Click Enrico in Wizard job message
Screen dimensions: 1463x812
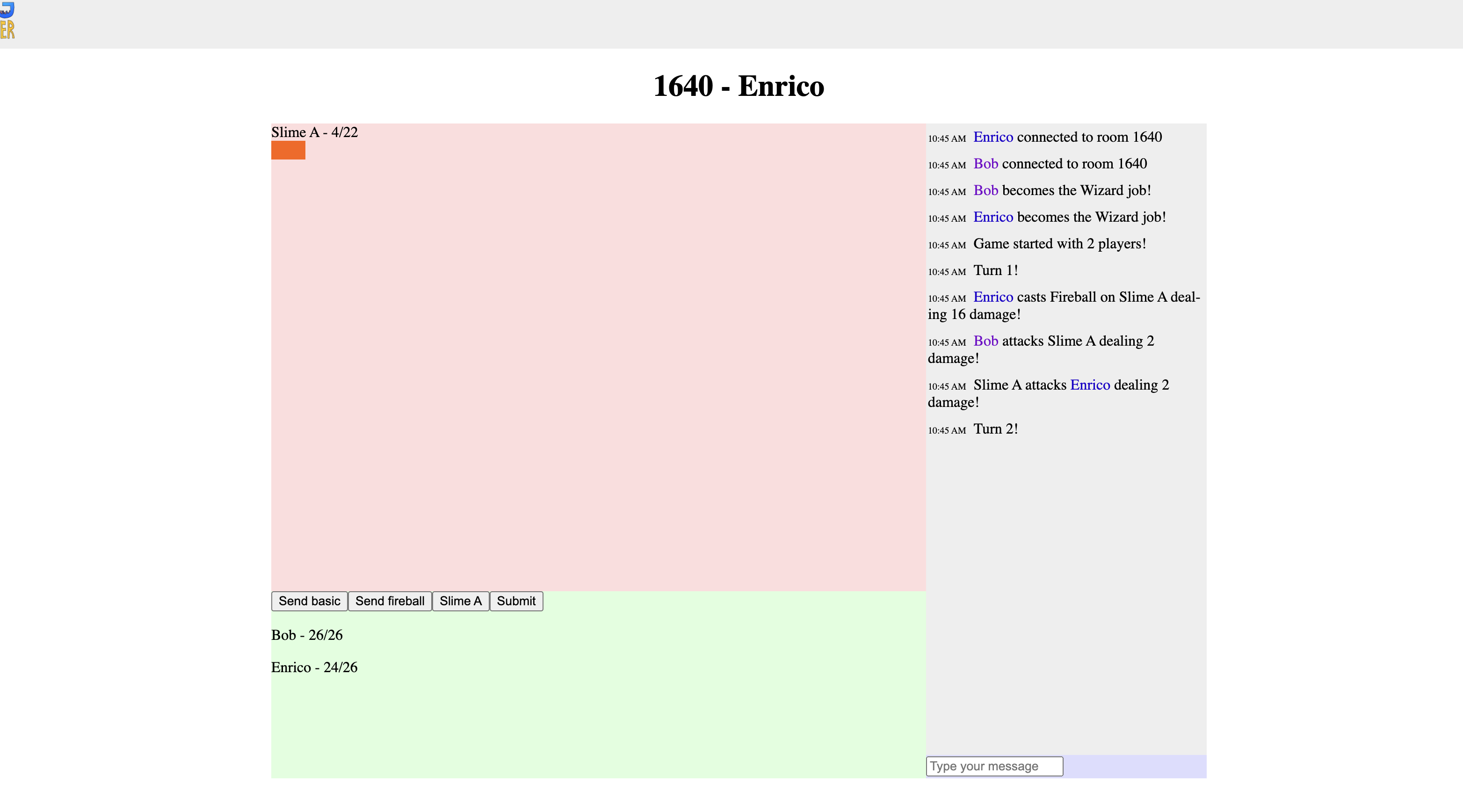993,217
